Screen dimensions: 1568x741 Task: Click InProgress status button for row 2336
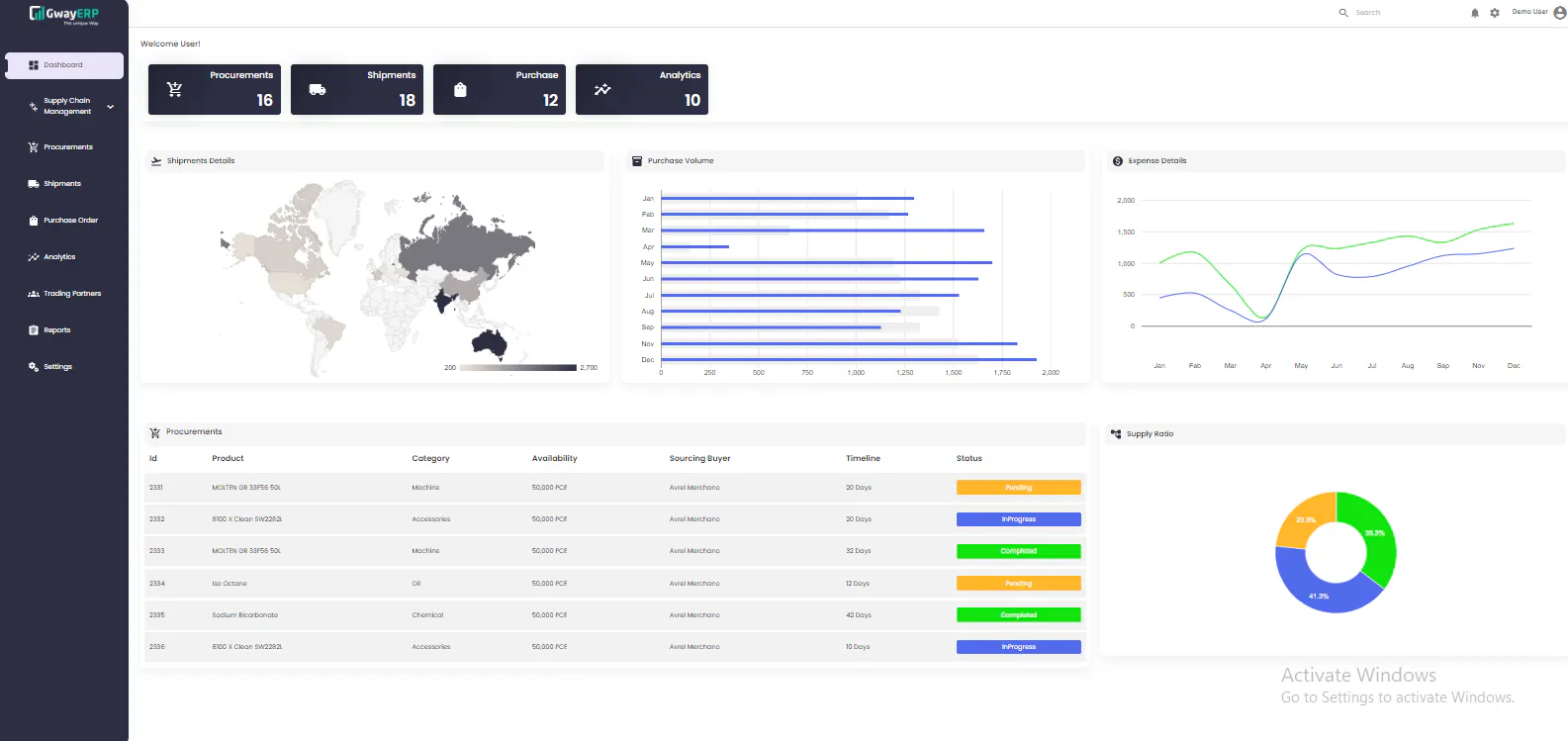click(x=1018, y=647)
